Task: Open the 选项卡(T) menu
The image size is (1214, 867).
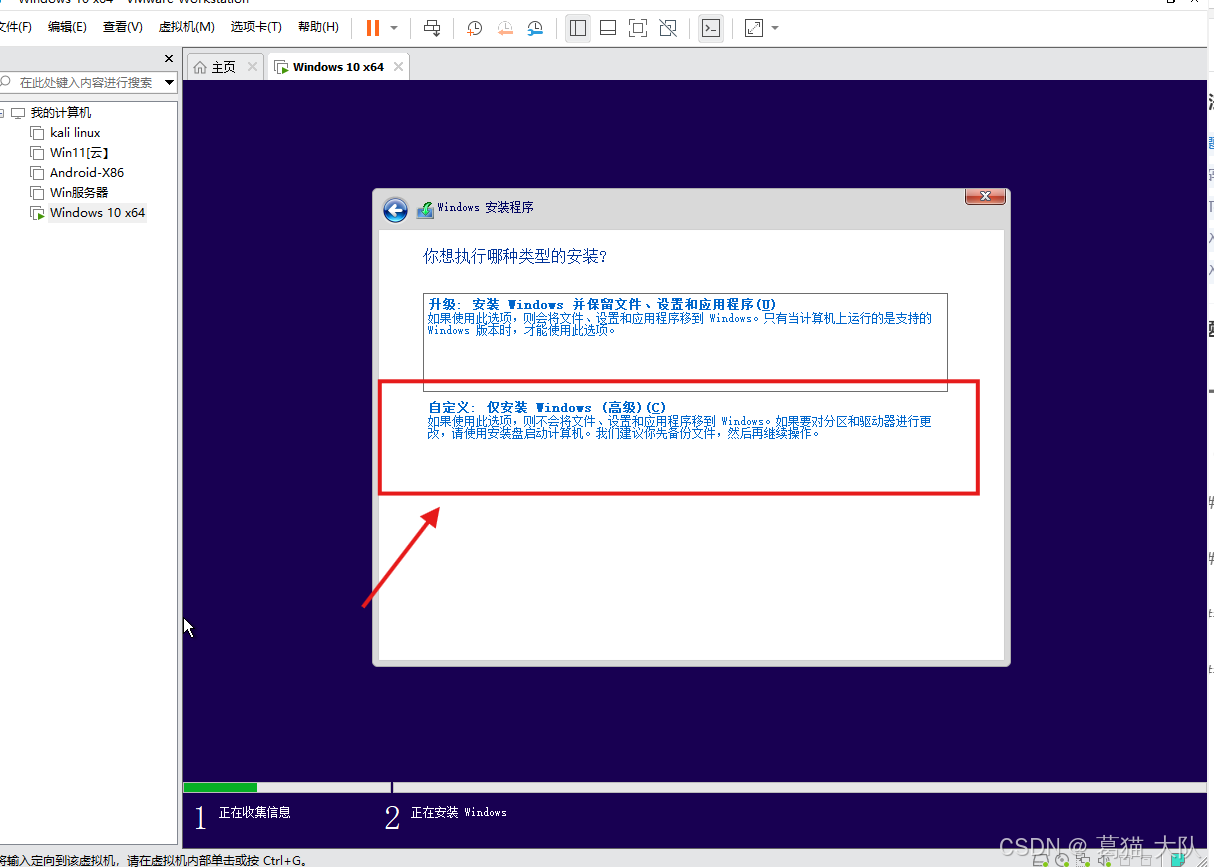Action: [x=256, y=27]
